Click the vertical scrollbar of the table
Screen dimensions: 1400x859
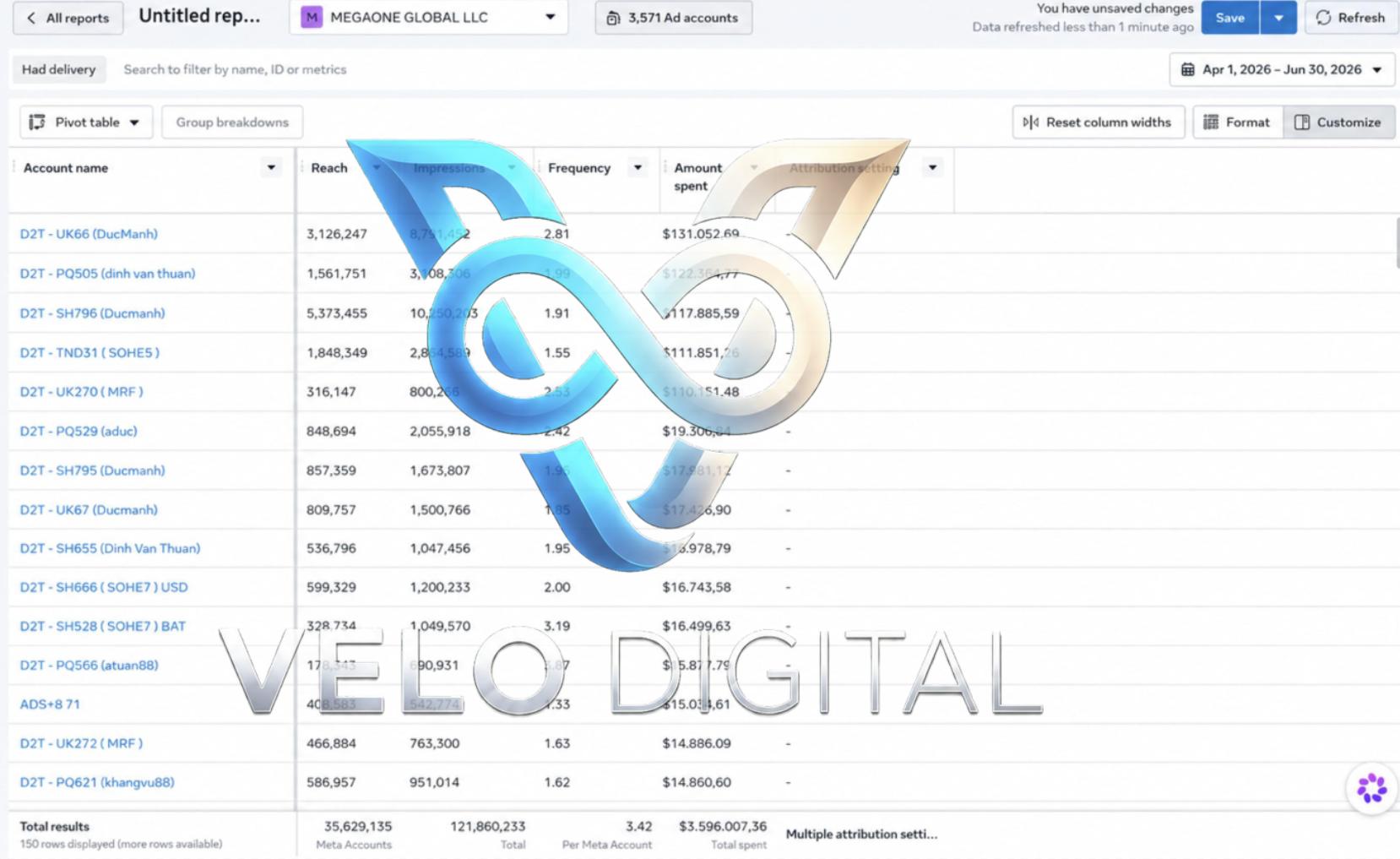point(1397,242)
